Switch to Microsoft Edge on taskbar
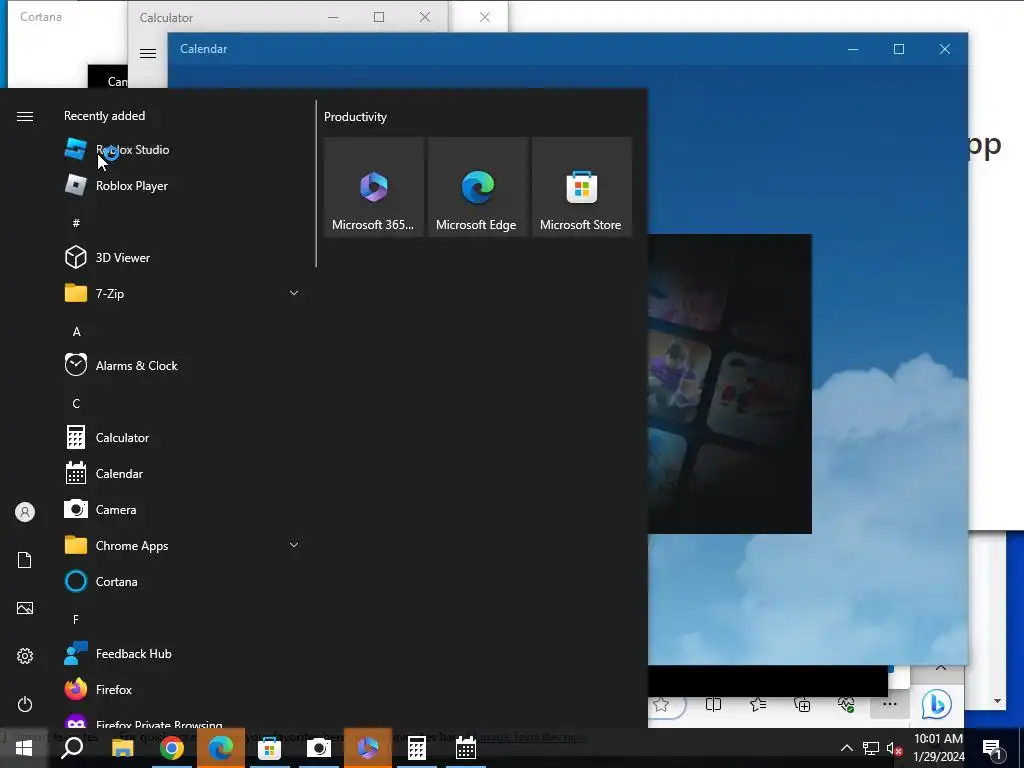 point(221,748)
